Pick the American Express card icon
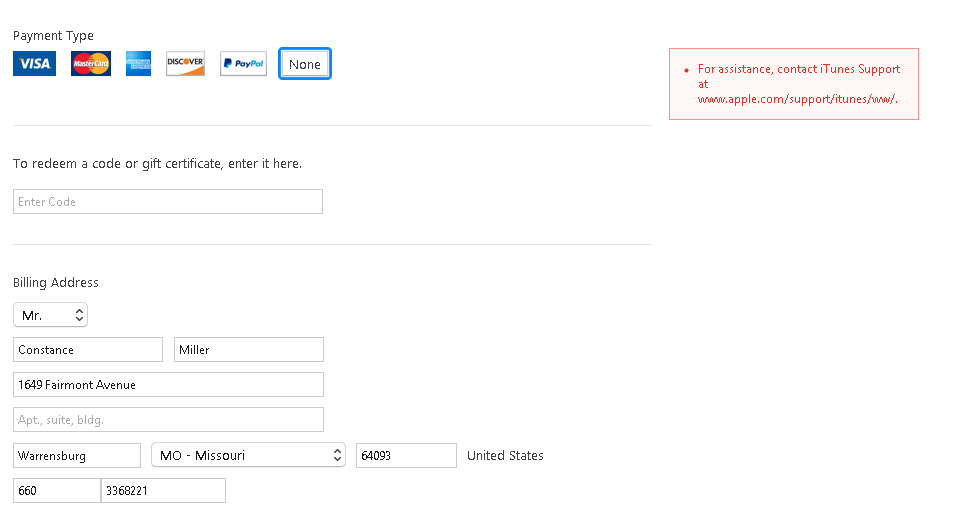Viewport: 966px width, 507px height. (138, 64)
